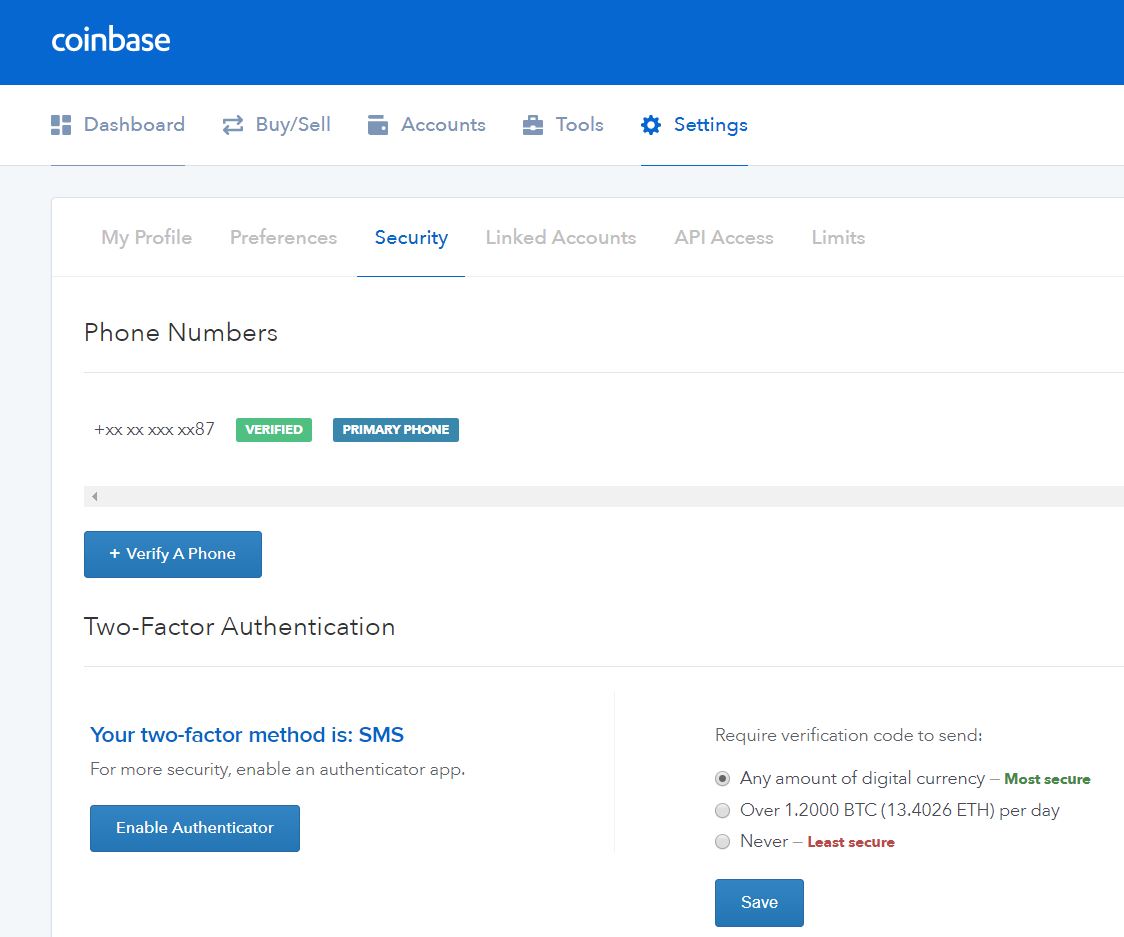Go to Buy/Sell
Viewport: 1124px width, 937px height.
click(276, 125)
